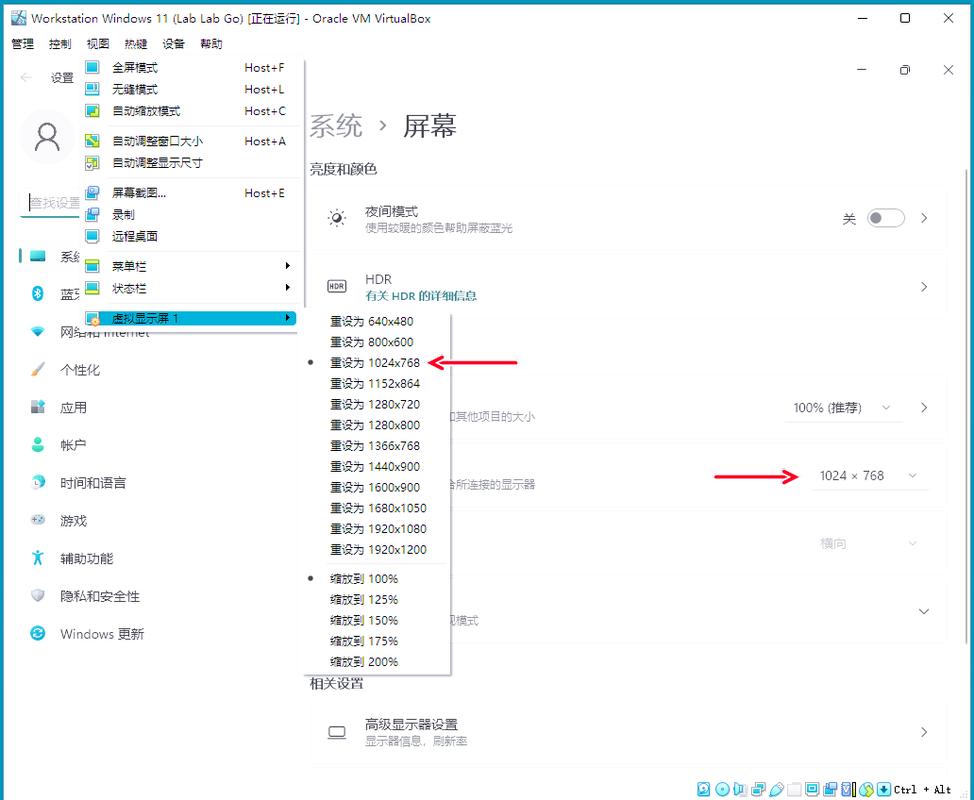The image size is (974, 800).
Task: Open 有关 HDR 的详细信息 link
Action: tap(421, 296)
